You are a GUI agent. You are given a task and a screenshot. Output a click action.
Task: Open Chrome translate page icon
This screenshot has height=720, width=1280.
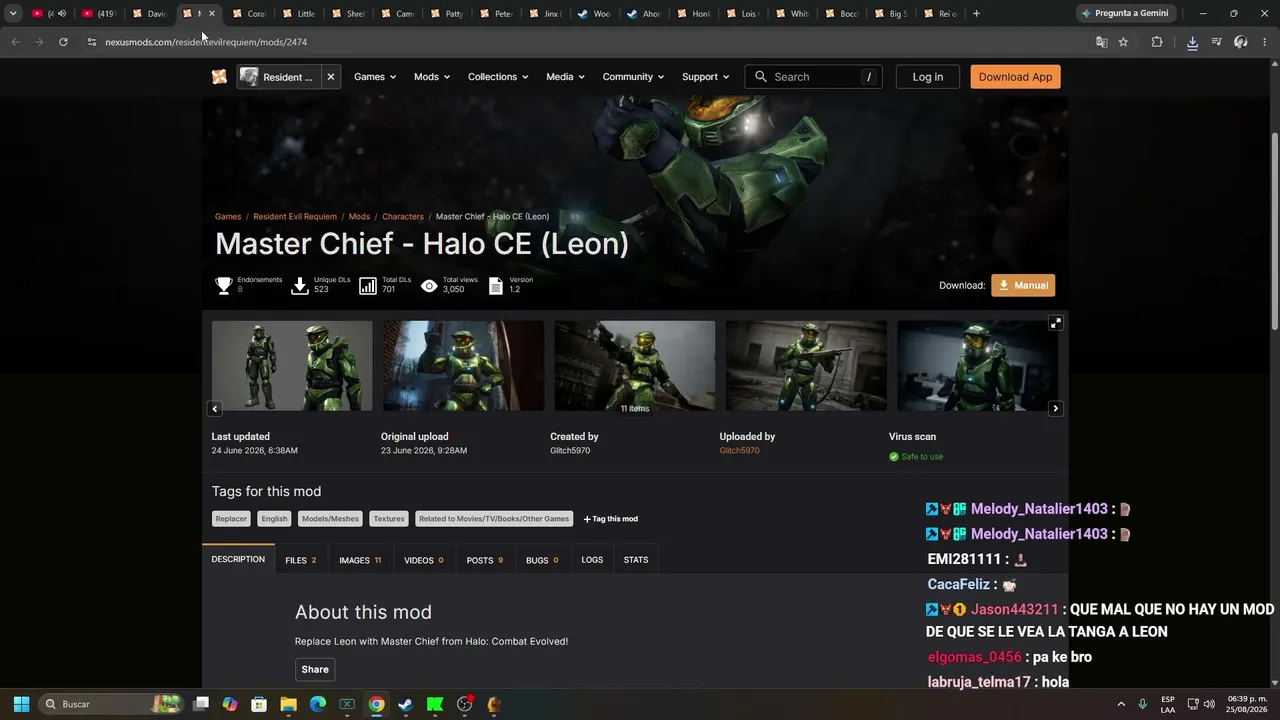[1101, 42]
